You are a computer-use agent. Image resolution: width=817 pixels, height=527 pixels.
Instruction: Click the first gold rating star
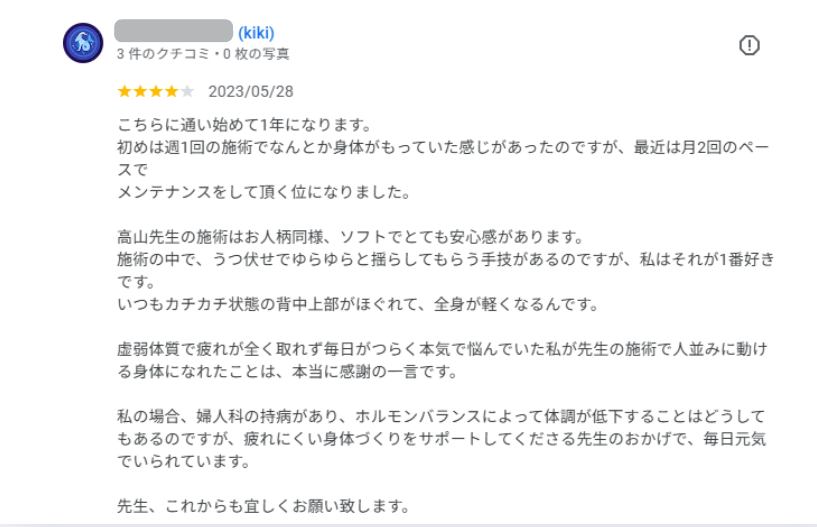click(x=124, y=92)
